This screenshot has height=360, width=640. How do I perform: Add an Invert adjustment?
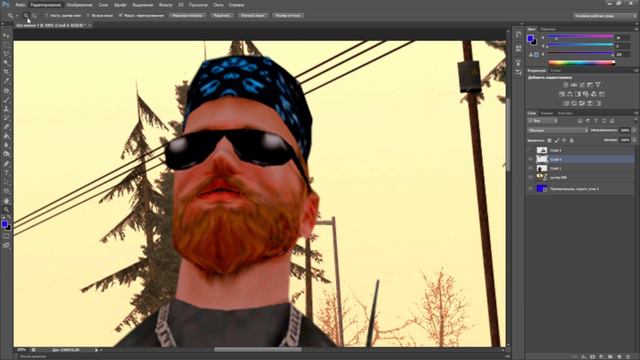tap(566, 103)
